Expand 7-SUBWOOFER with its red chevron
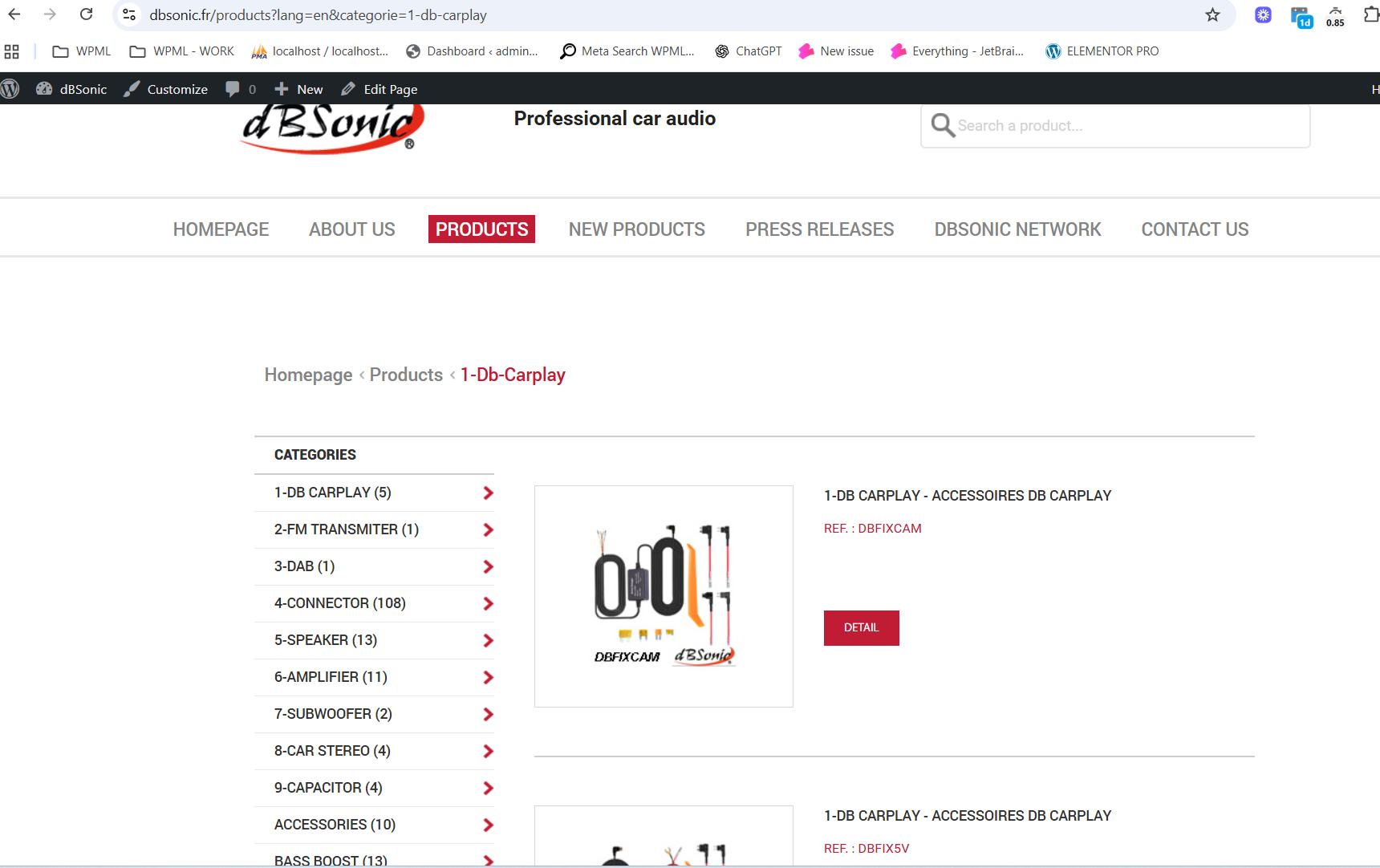The width and height of the screenshot is (1380, 868). click(x=488, y=715)
